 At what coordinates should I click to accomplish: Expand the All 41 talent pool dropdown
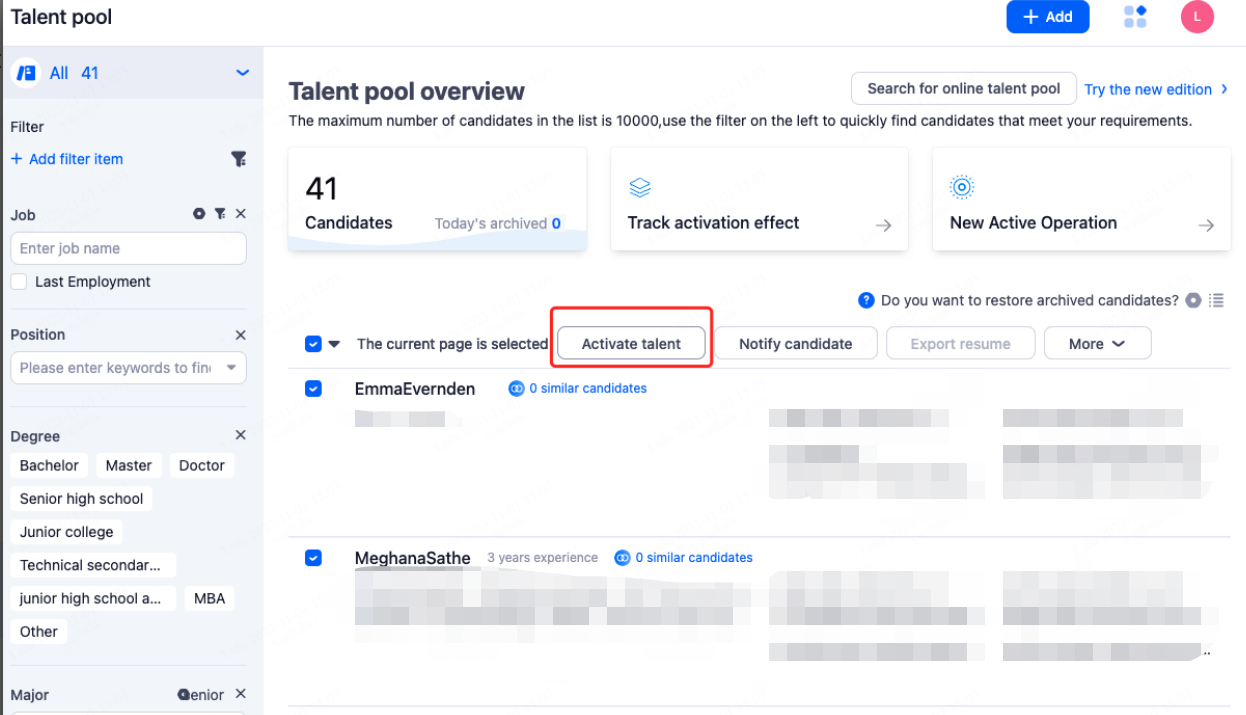tap(241, 73)
